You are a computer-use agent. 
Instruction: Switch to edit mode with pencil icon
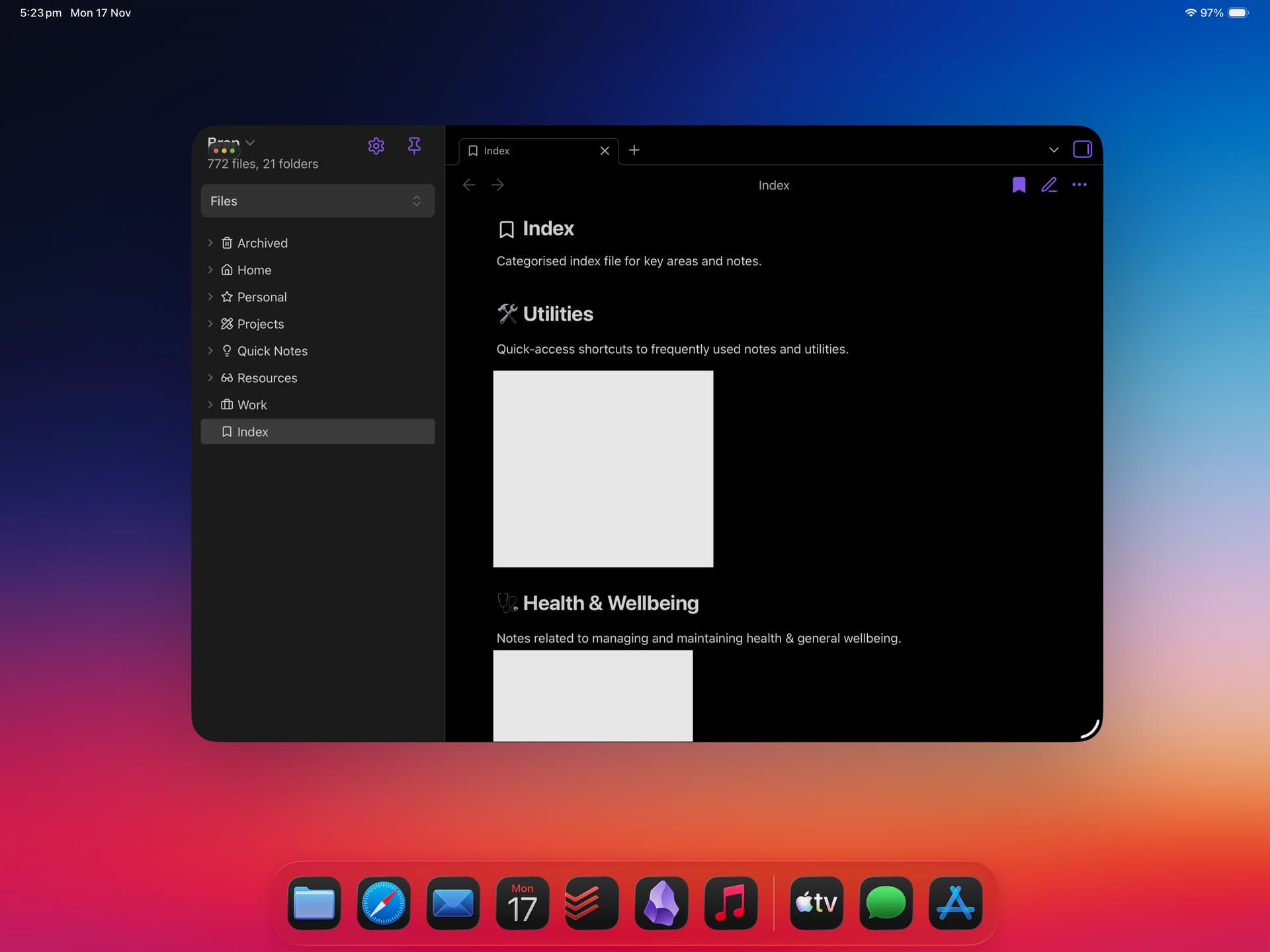pos(1049,185)
